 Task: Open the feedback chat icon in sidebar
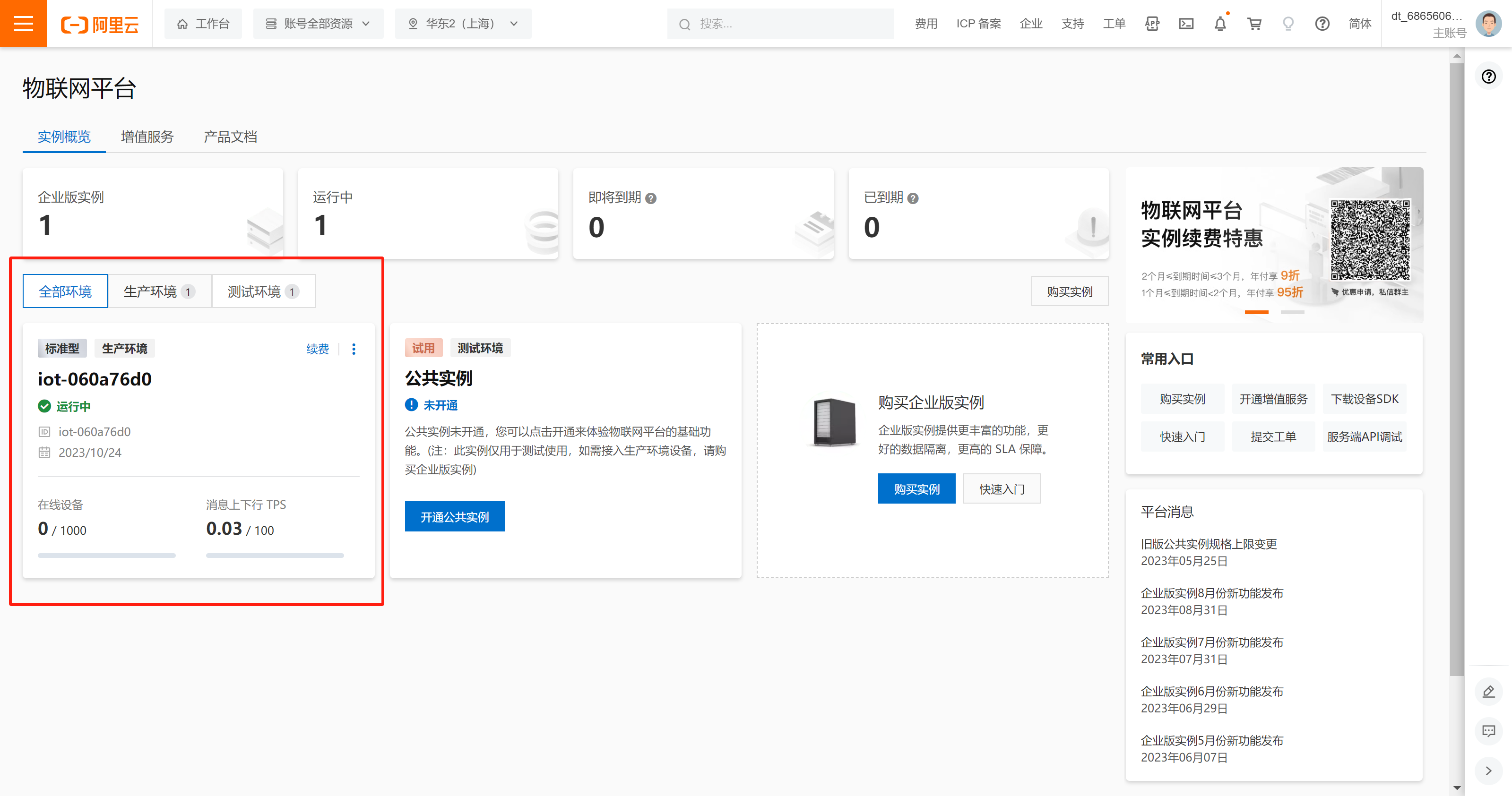(1489, 731)
